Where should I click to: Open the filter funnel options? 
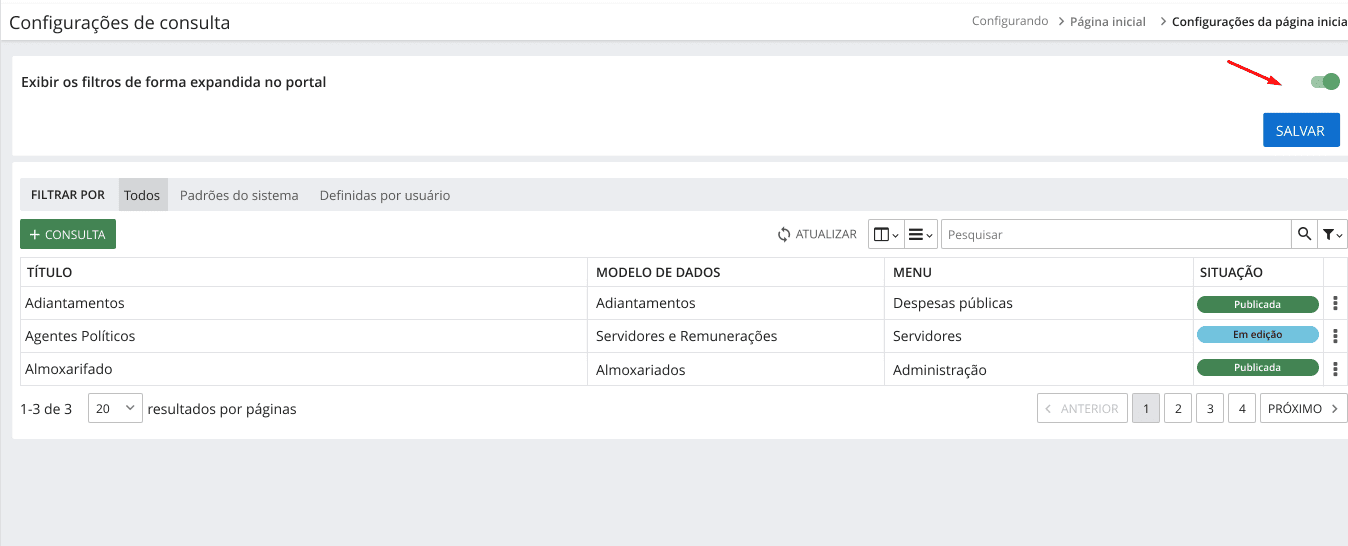(1333, 234)
